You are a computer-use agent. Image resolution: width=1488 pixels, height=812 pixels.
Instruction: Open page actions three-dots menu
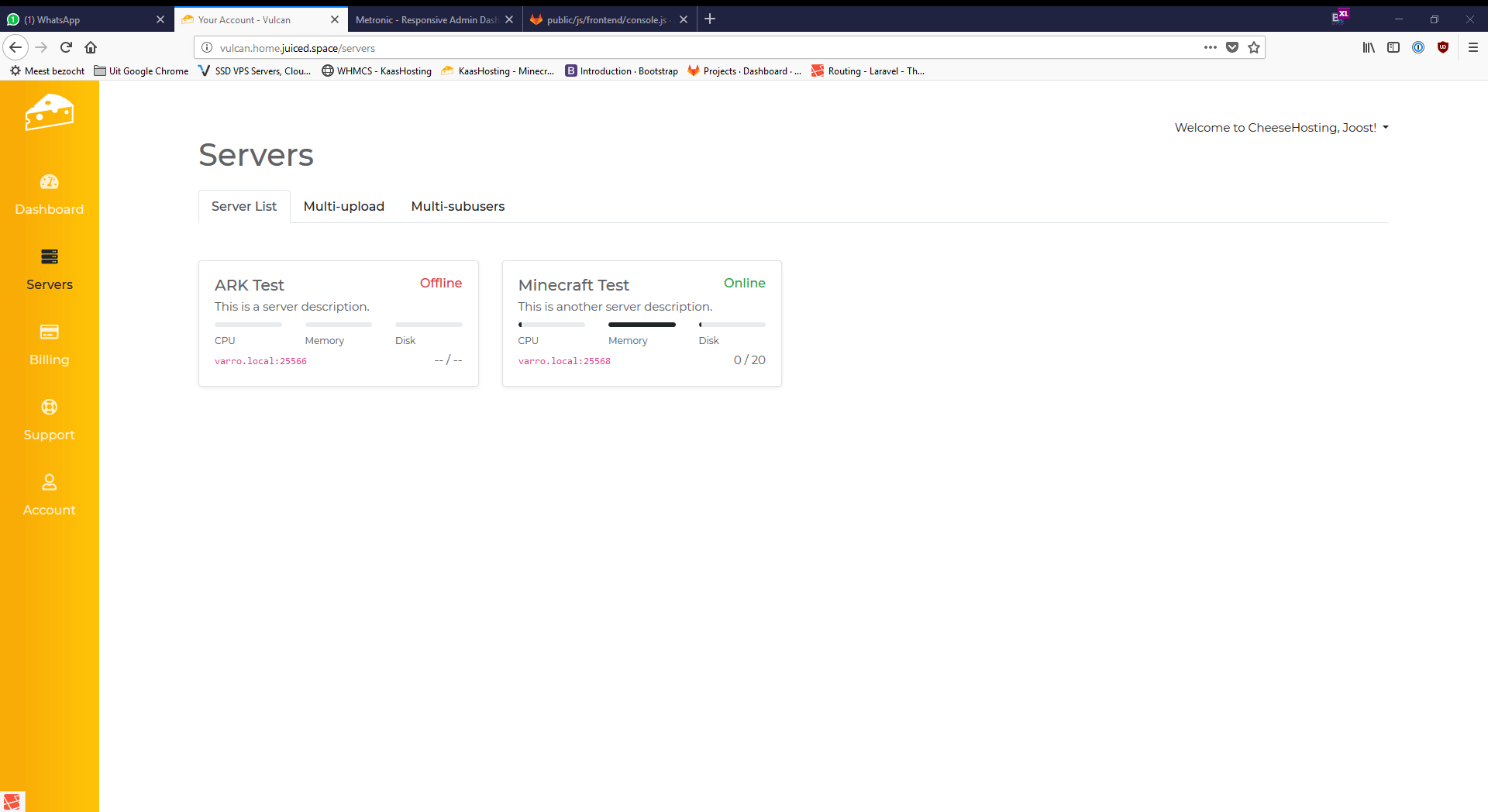click(x=1210, y=47)
